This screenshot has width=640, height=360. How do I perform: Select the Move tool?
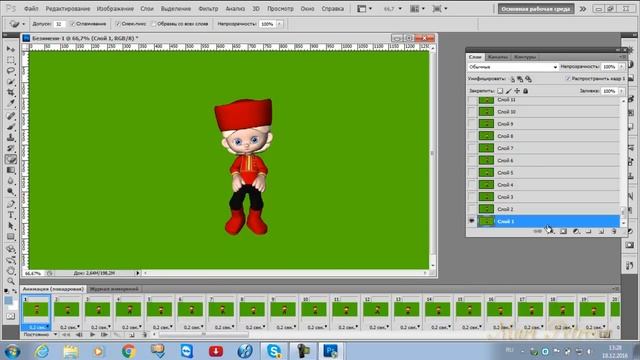pyautogui.click(x=11, y=49)
